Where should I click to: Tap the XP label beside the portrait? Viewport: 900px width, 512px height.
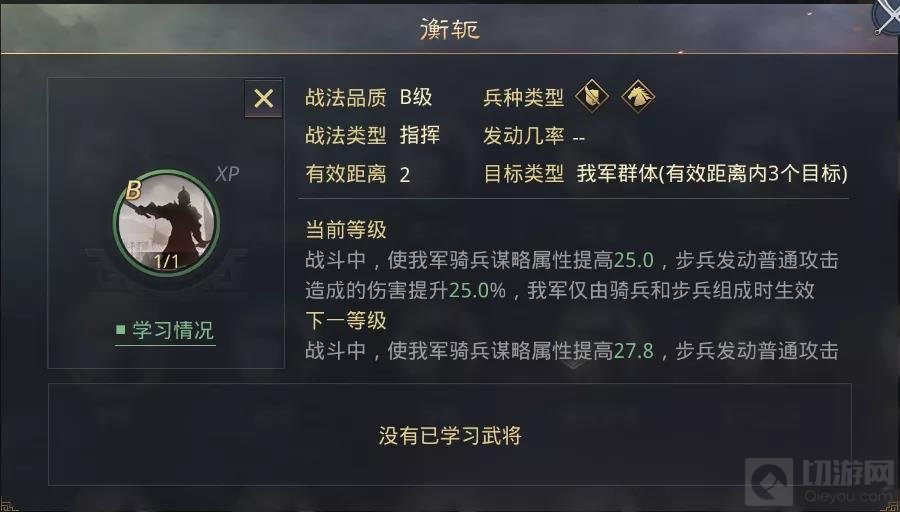pos(227,174)
